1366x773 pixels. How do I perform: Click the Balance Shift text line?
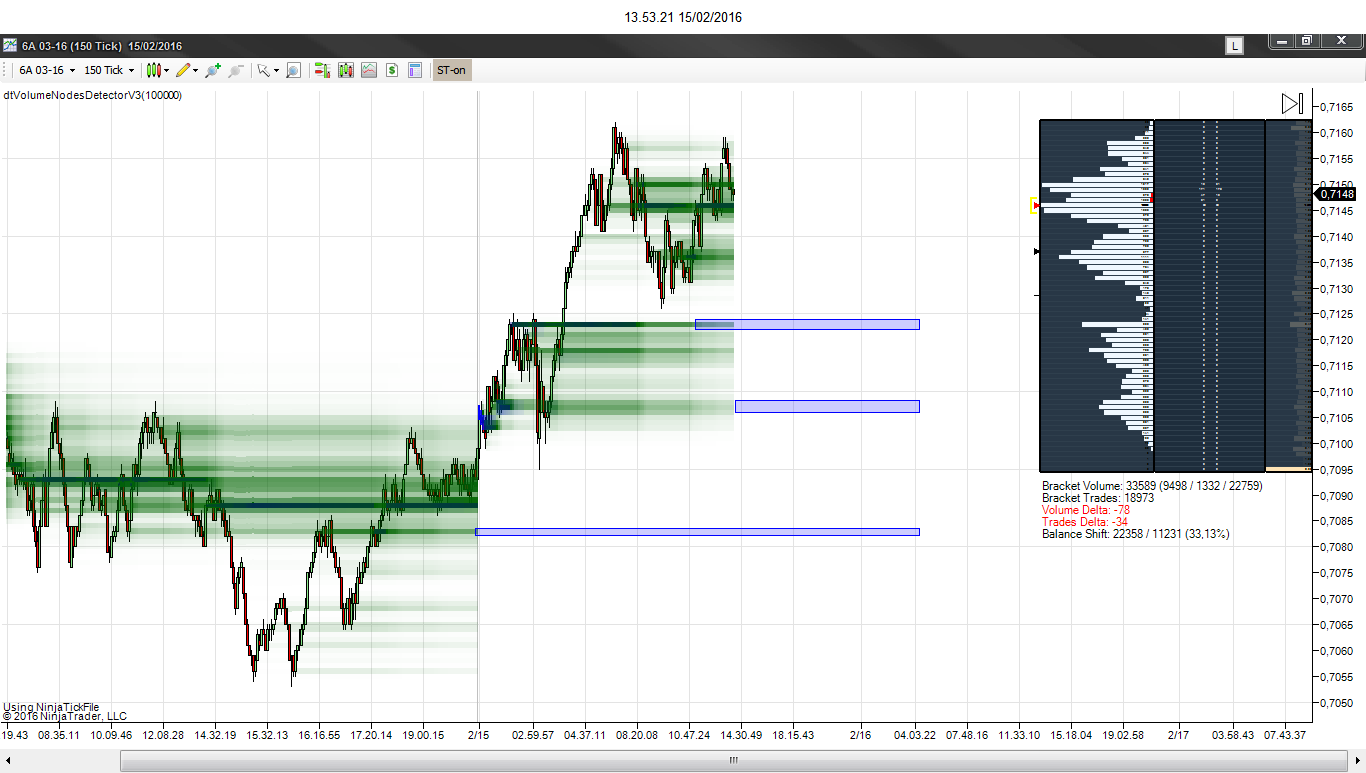coord(1136,534)
